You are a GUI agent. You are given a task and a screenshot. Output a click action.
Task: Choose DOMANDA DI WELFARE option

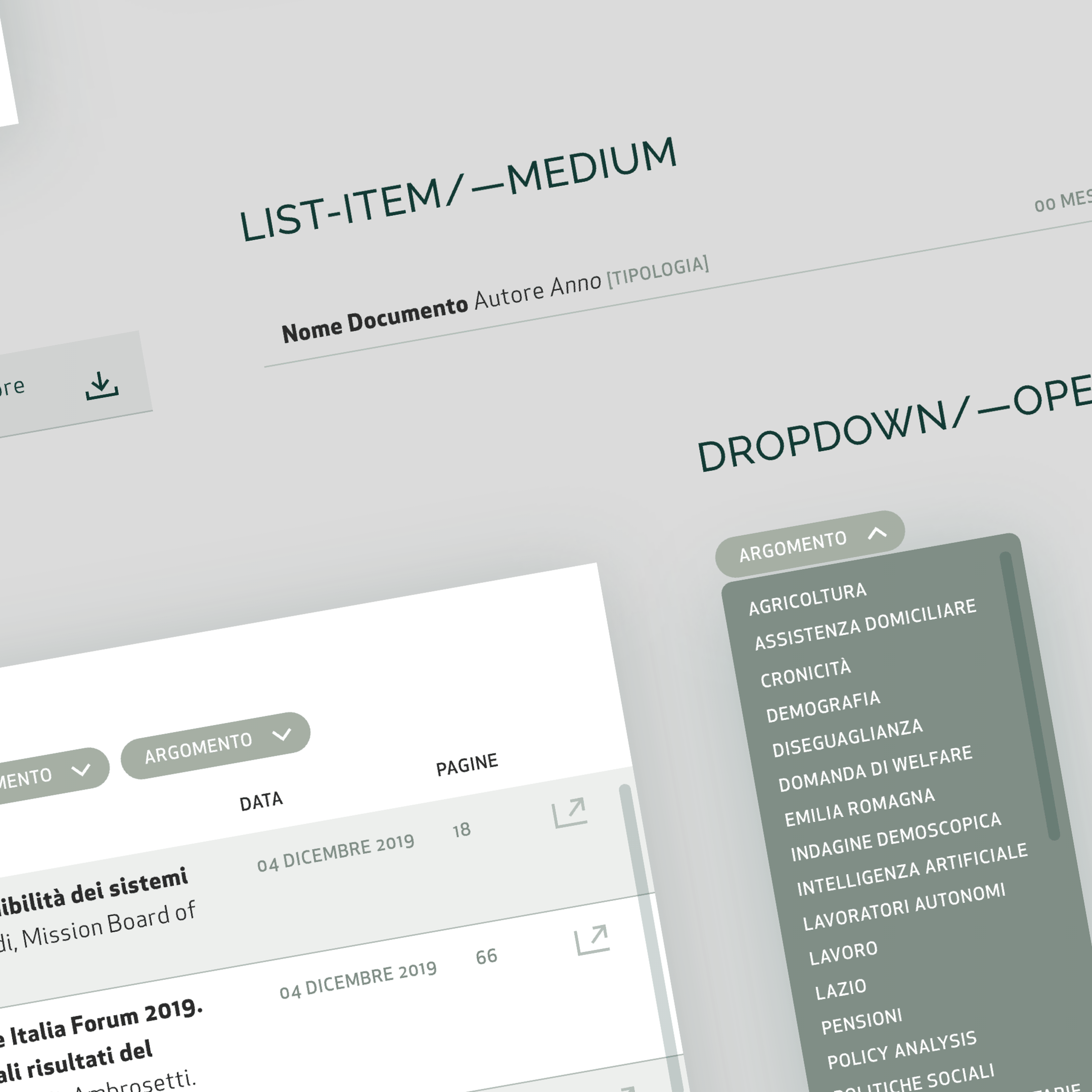875,768
